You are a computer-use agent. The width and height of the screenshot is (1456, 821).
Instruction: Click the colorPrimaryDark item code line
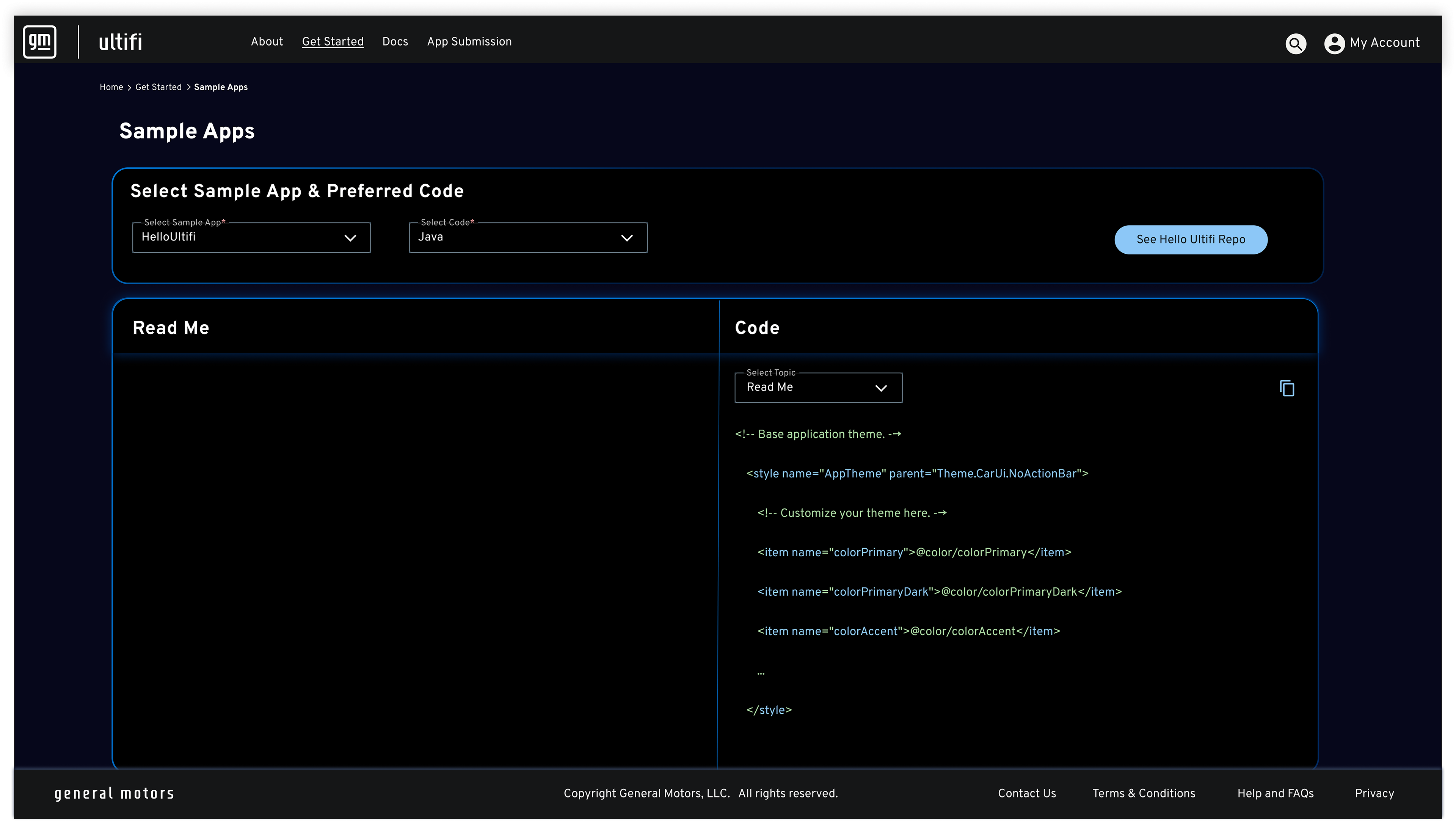pos(940,592)
